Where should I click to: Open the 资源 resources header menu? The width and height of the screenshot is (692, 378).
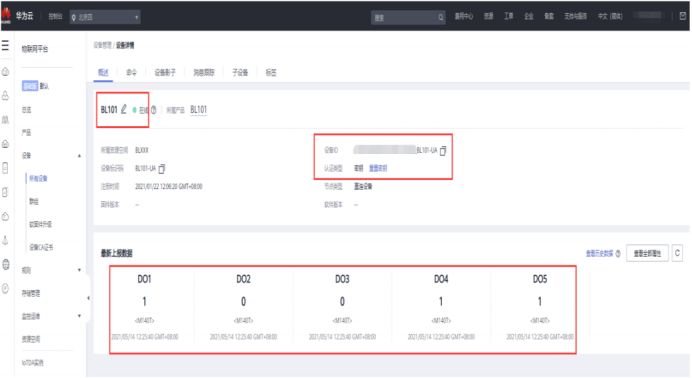pos(489,16)
